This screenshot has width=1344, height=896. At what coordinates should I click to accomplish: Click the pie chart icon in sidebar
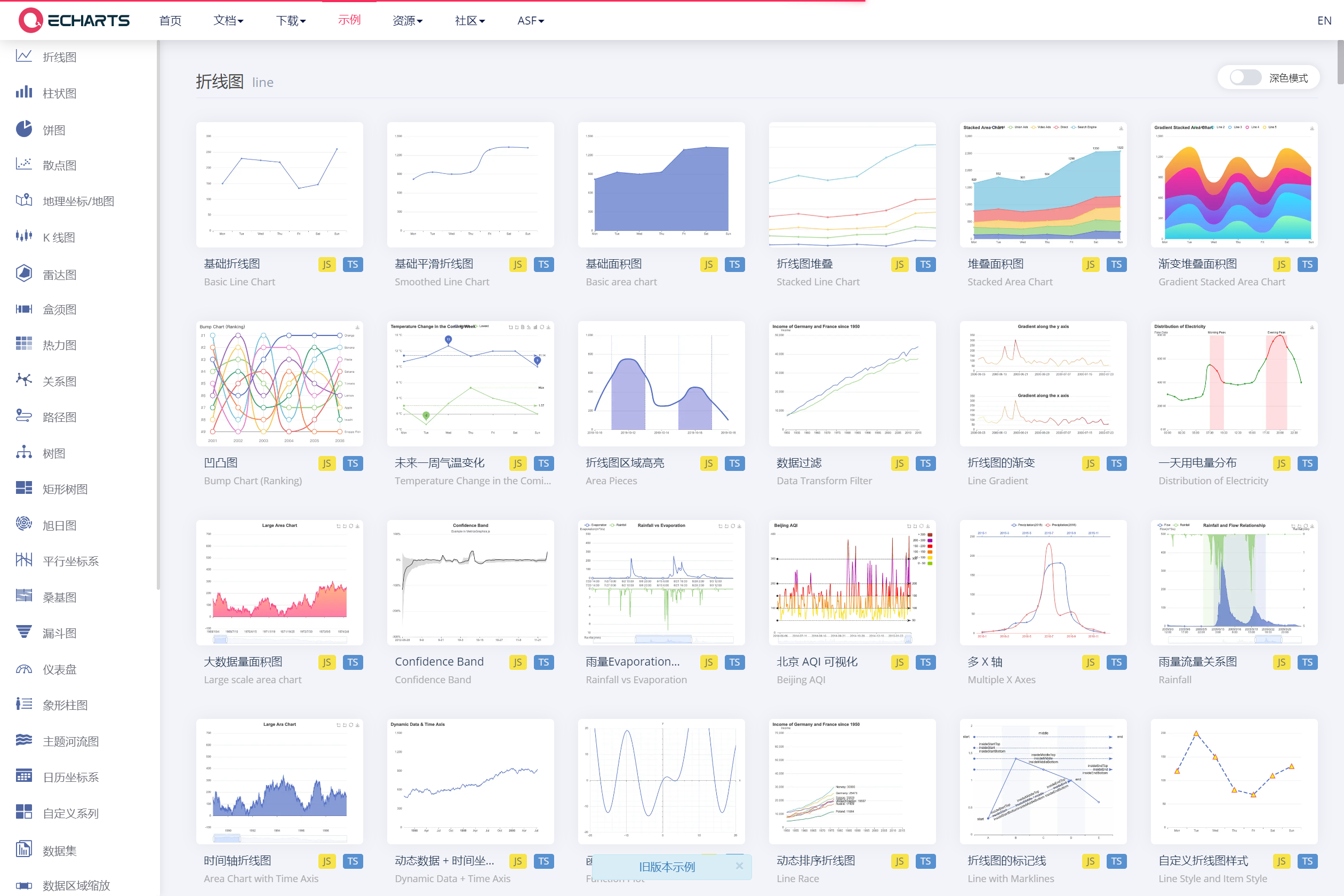(x=24, y=129)
